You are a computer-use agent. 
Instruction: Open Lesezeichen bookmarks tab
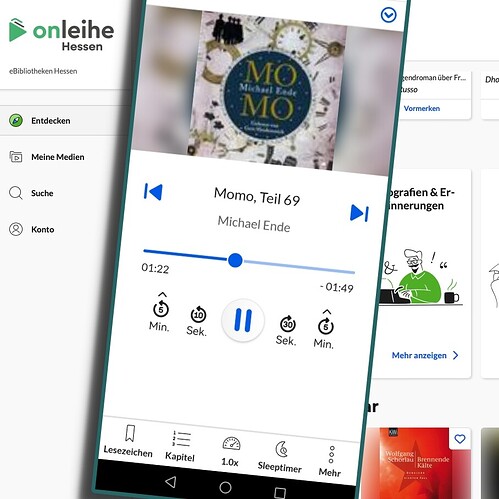tap(128, 441)
